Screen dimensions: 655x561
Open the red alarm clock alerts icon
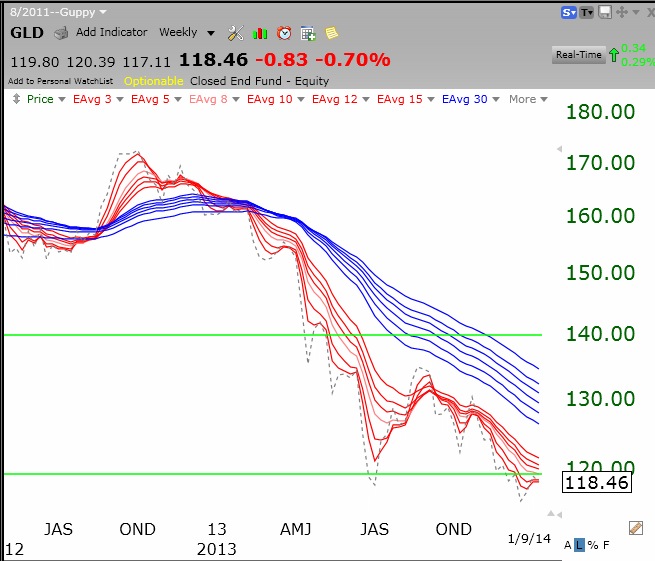tap(284, 33)
